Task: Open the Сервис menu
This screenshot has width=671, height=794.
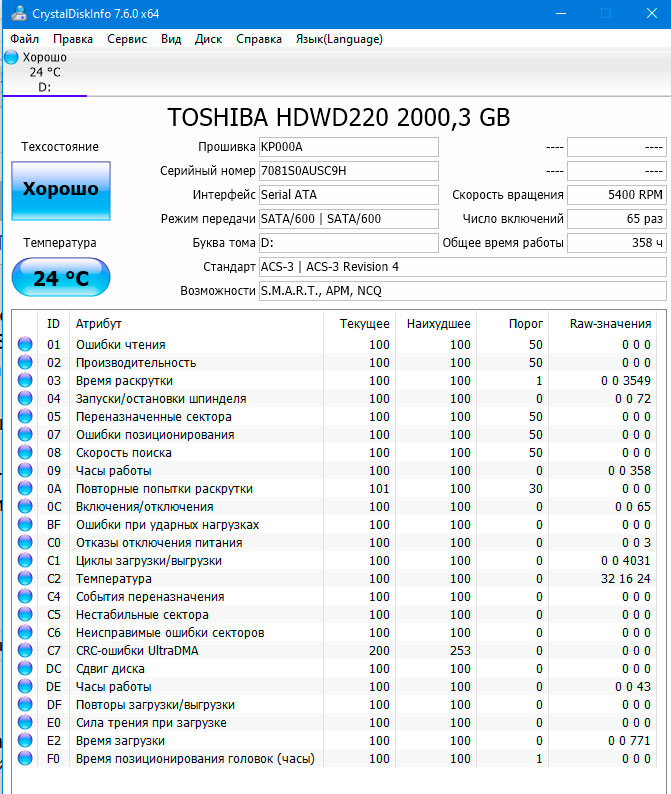Action: click(127, 39)
